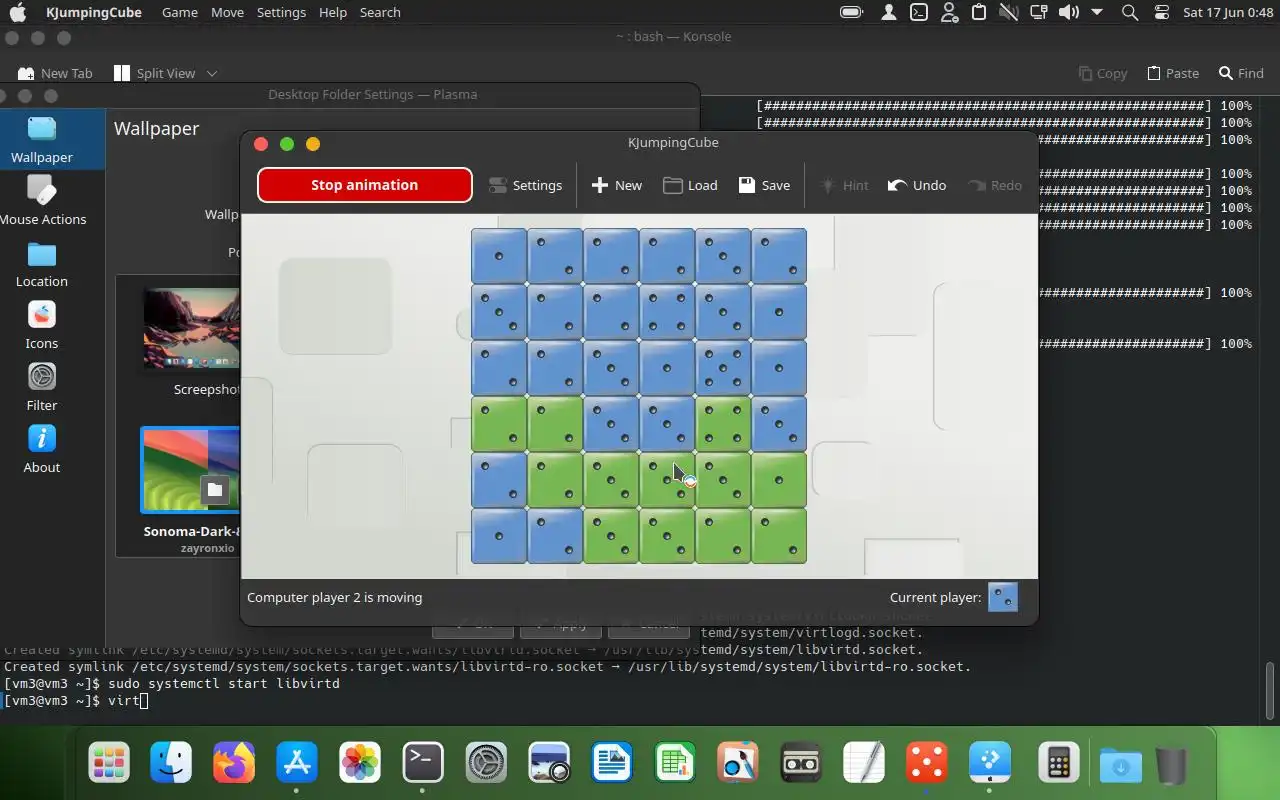Click the battery icon in system tray
Screen dimensions: 1280x800
click(x=852, y=12)
